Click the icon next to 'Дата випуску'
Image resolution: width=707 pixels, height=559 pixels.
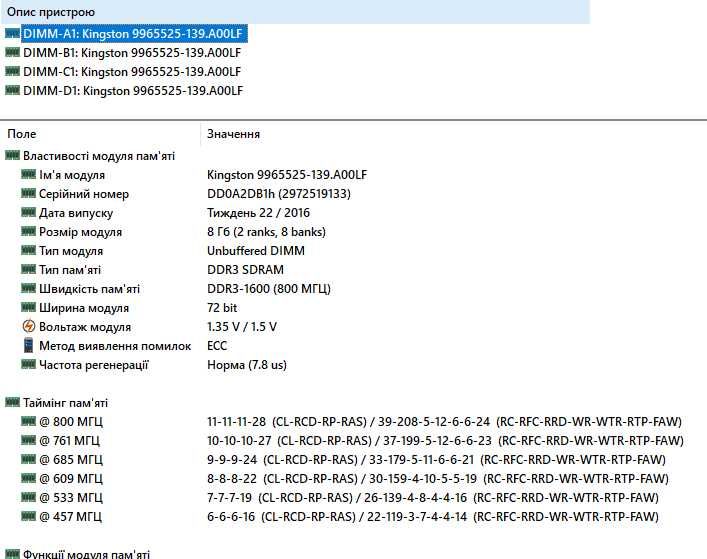28,212
